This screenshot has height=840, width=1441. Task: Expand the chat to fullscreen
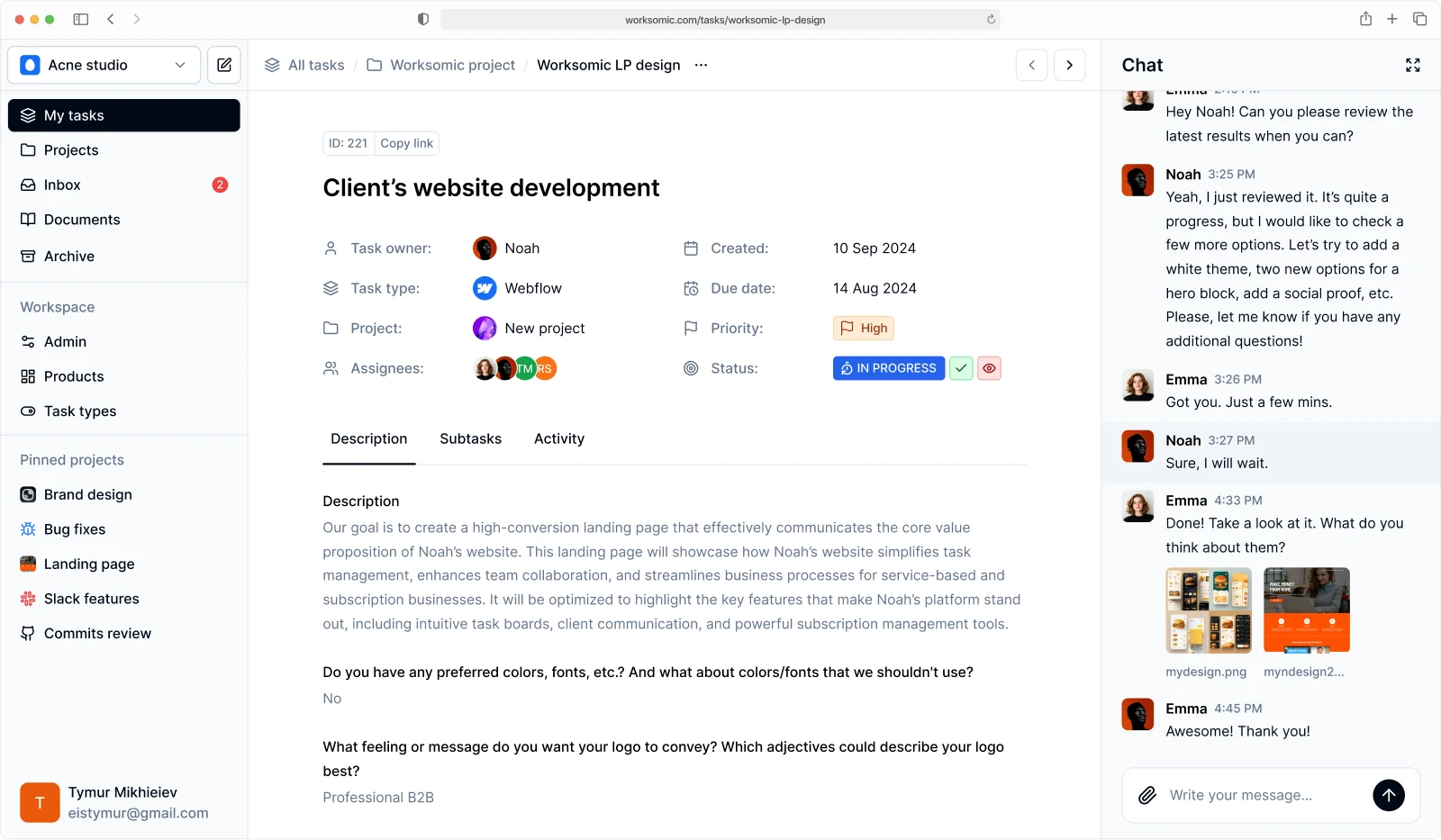tap(1413, 65)
